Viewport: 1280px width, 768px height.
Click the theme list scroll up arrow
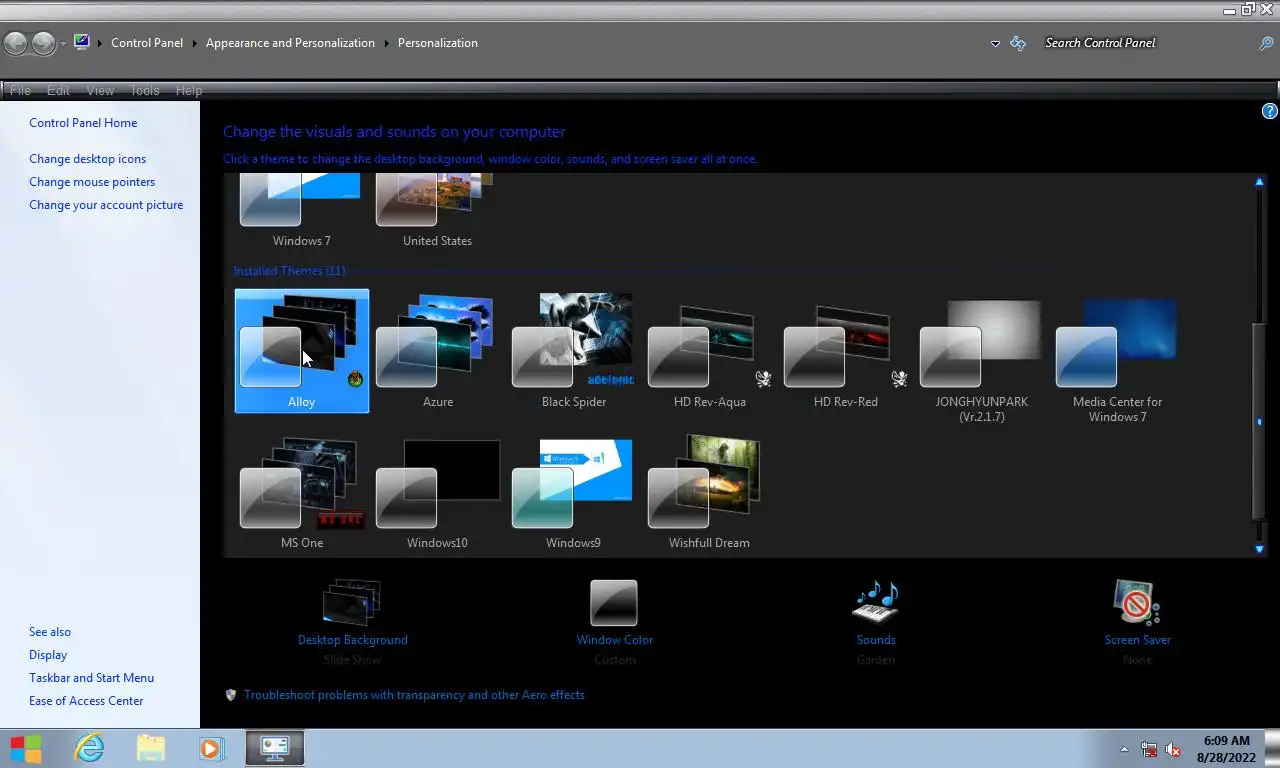pyautogui.click(x=1259, y=182)
